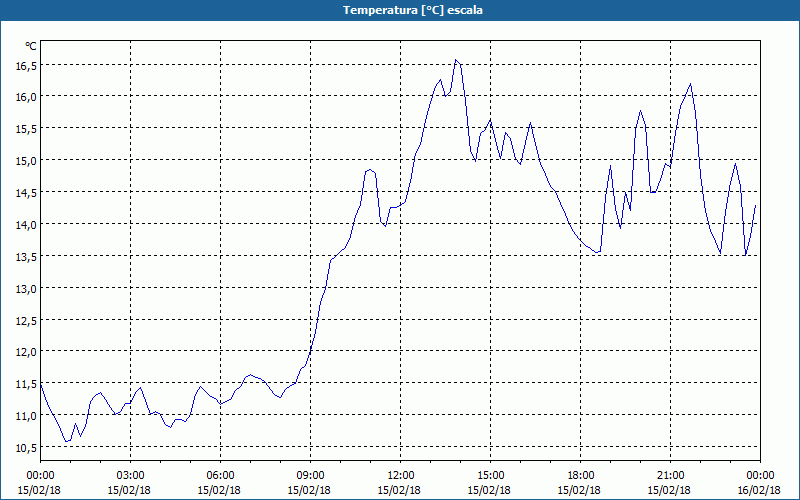Click the 18:00 time axis label
Screen dimensions: 800x500
click(581, 475)
